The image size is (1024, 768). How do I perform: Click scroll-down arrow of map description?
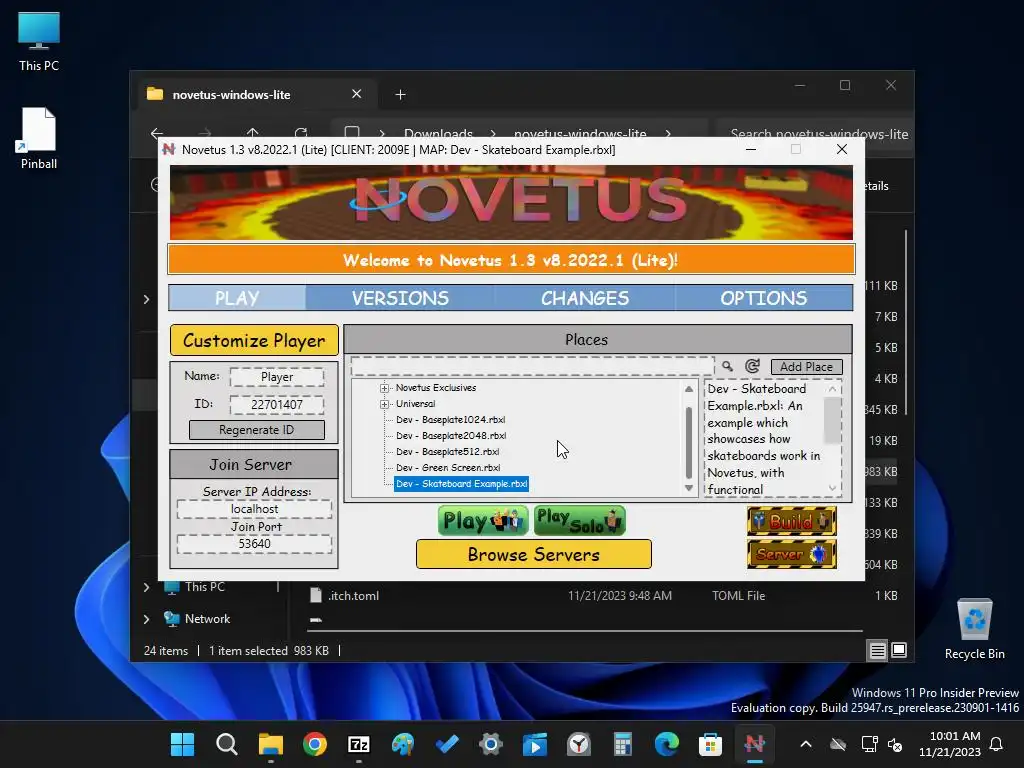(x=832, y=488)
